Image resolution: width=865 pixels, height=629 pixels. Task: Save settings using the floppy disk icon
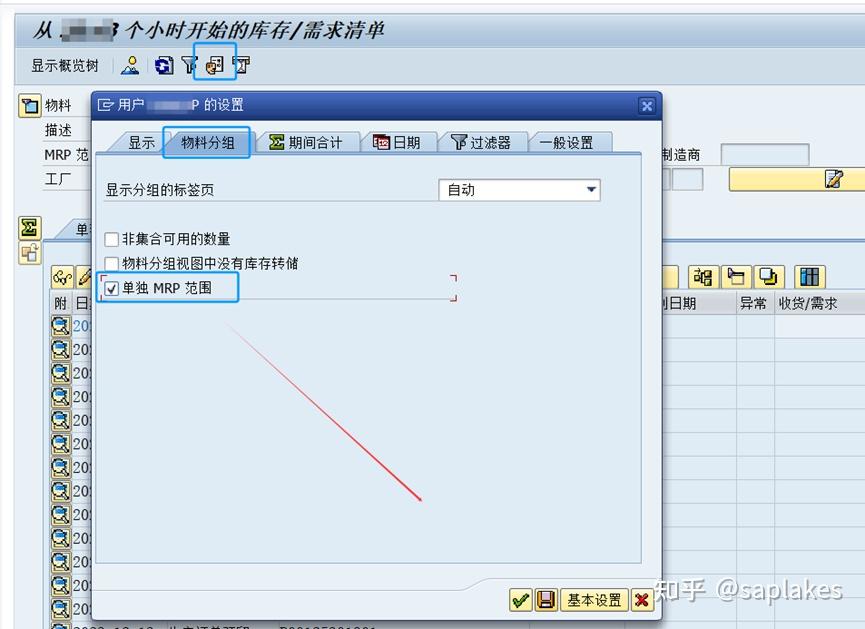545,600
